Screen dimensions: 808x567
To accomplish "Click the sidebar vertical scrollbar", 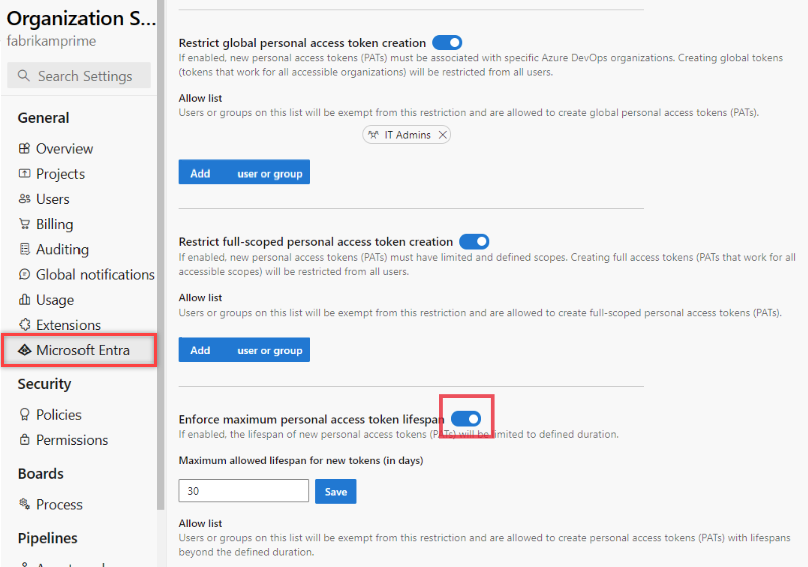I will coord(161,255).
